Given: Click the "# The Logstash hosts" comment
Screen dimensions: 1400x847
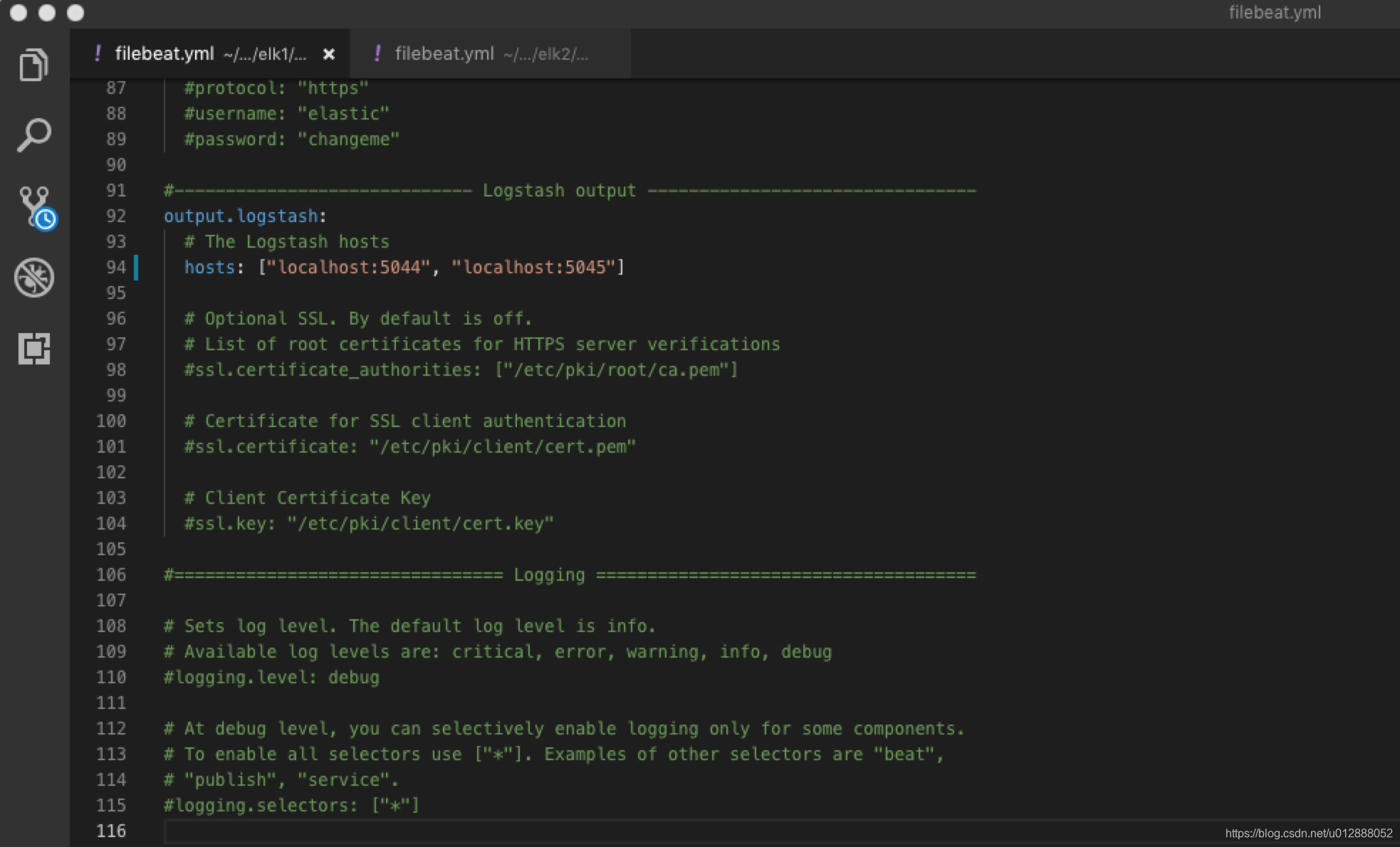Looking at the screenshot, I should (x=287, y=242).
